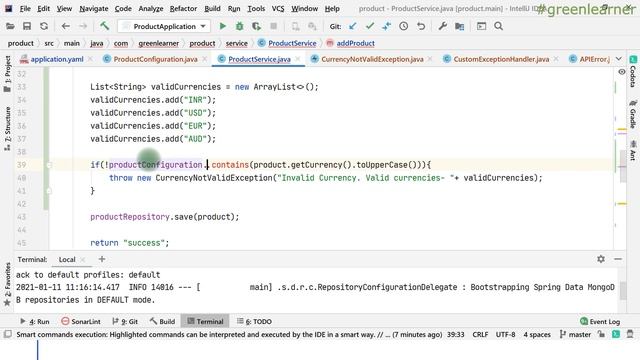
Task: Open the Codota side panel
Action: [633, 72]
